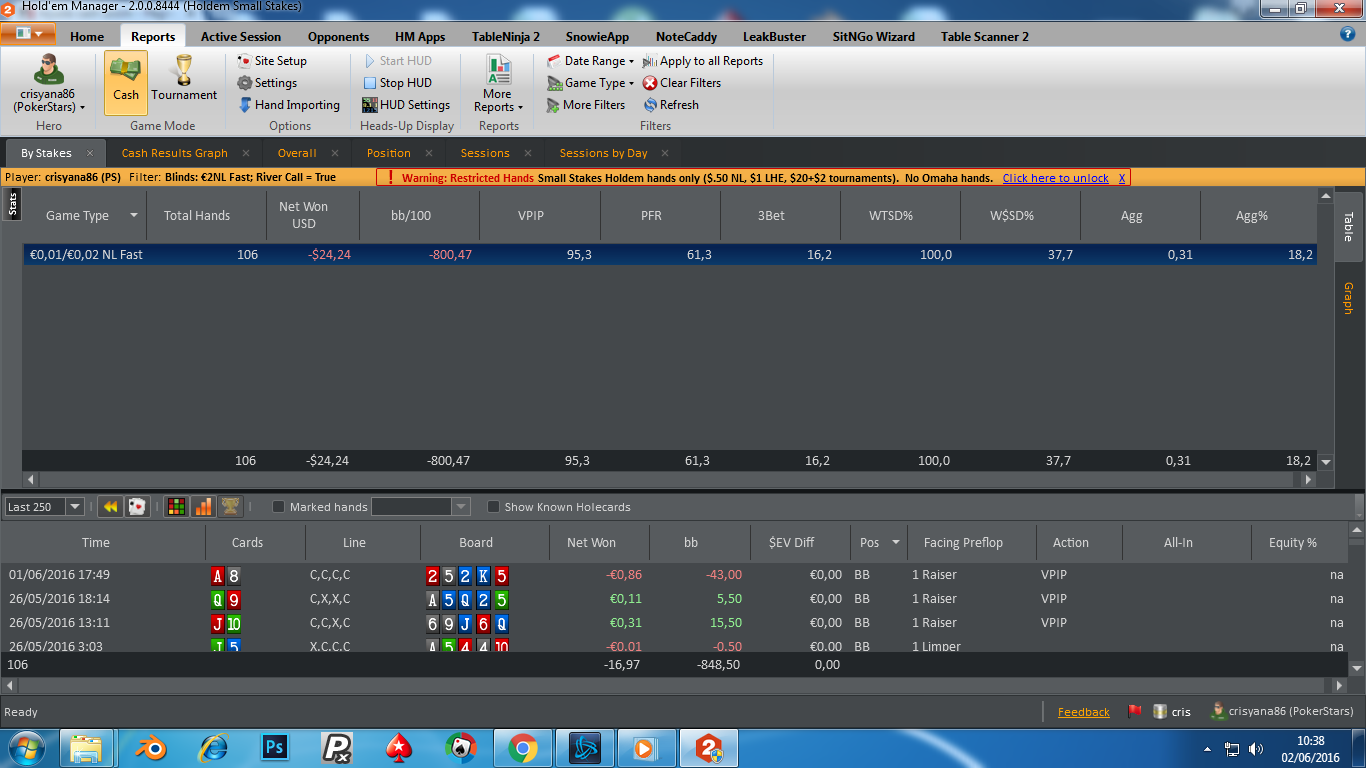Open More Filters
This screenshot has width=1366, height=768.
tap(586, 105)
